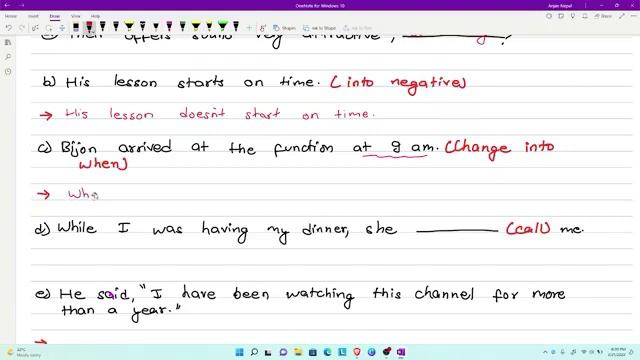This screenshot has width=640, height=360.
Task: Launch Microsoft Edge from the taskbar
Action: click(x=327, y=352)
